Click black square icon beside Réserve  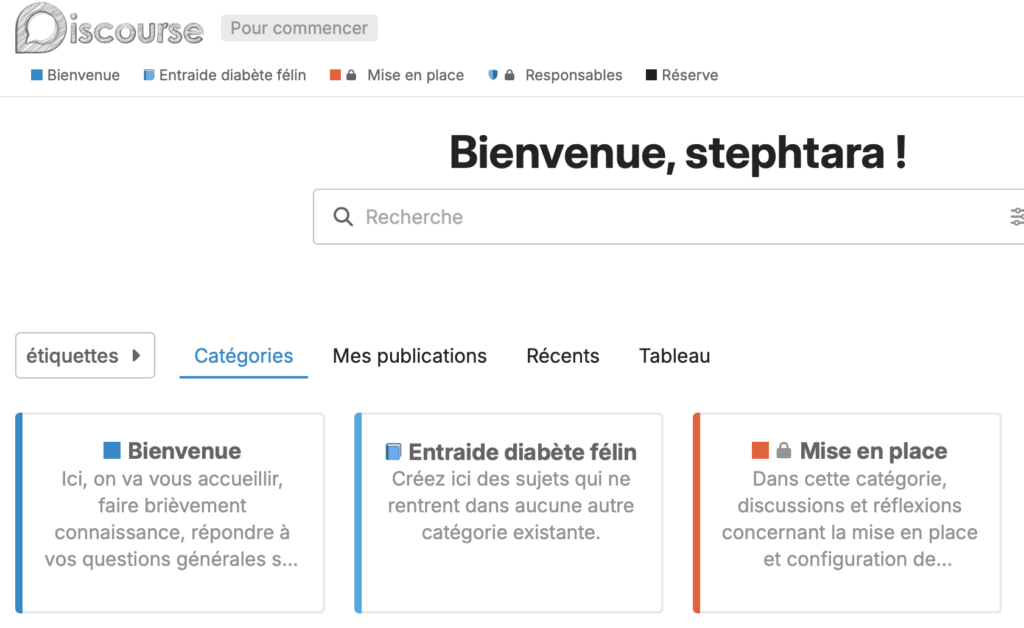(x=652, y=75)
